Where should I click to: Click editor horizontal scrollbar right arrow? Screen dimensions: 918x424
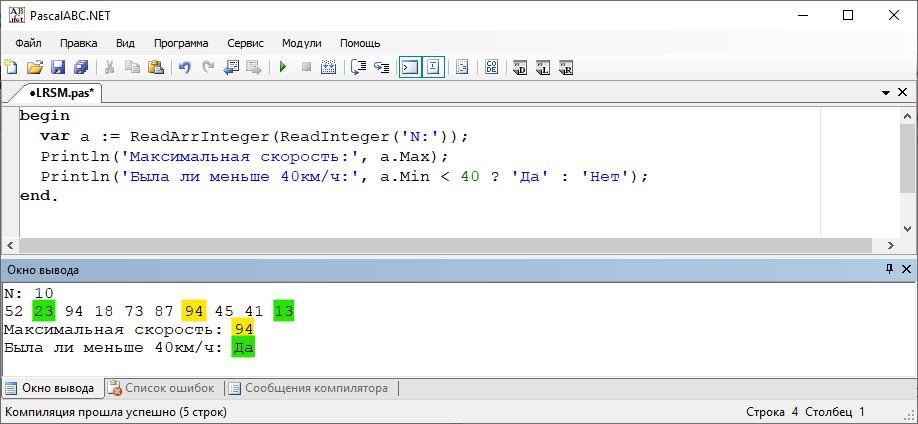coord(891,245)
